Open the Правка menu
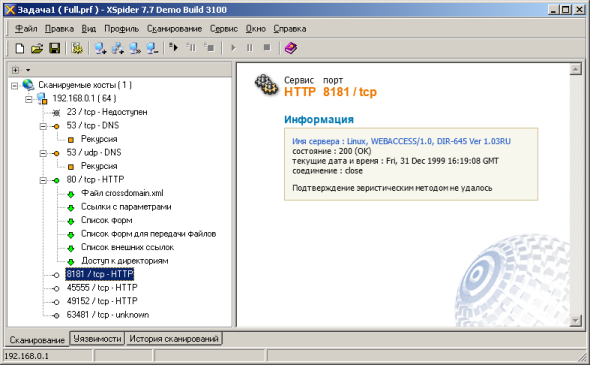 click(59, 29)
